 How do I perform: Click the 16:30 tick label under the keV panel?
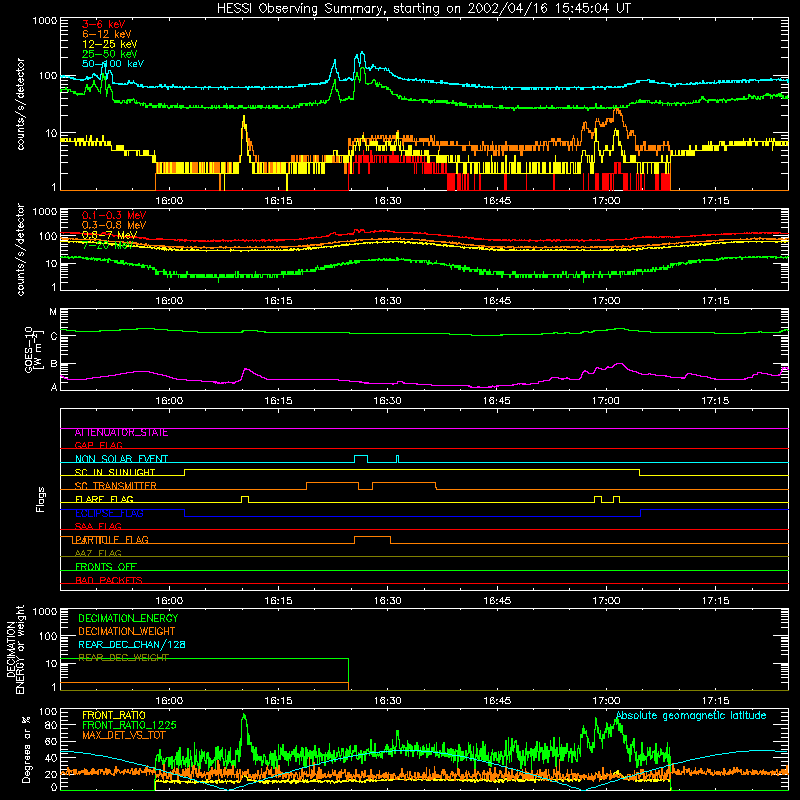pos(388,201)
